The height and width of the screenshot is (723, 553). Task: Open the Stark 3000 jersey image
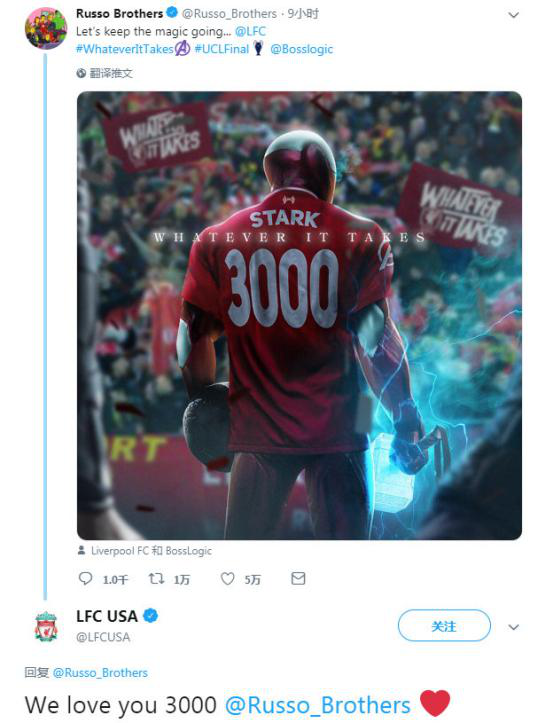299,315
